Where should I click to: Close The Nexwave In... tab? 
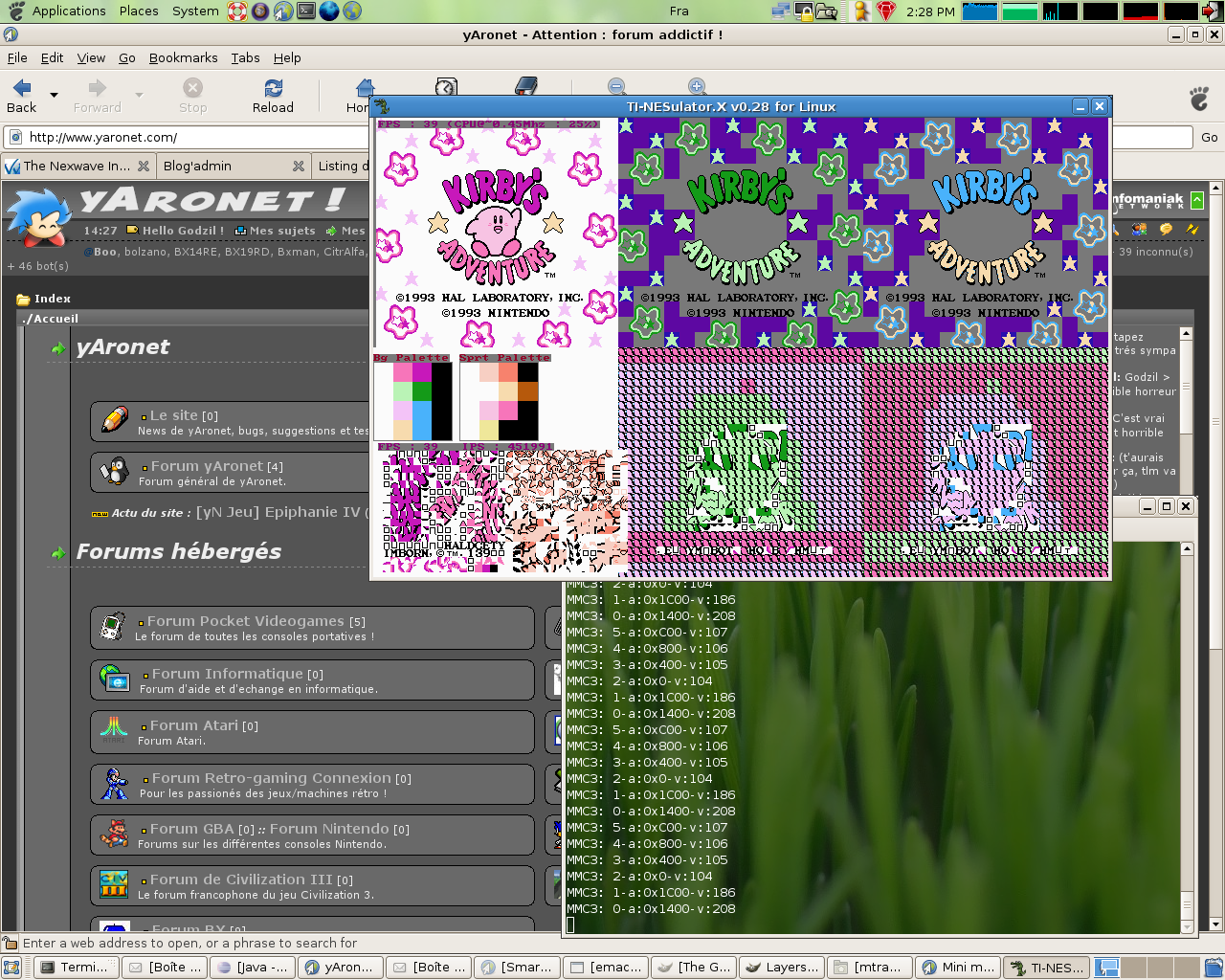(144, 166)
